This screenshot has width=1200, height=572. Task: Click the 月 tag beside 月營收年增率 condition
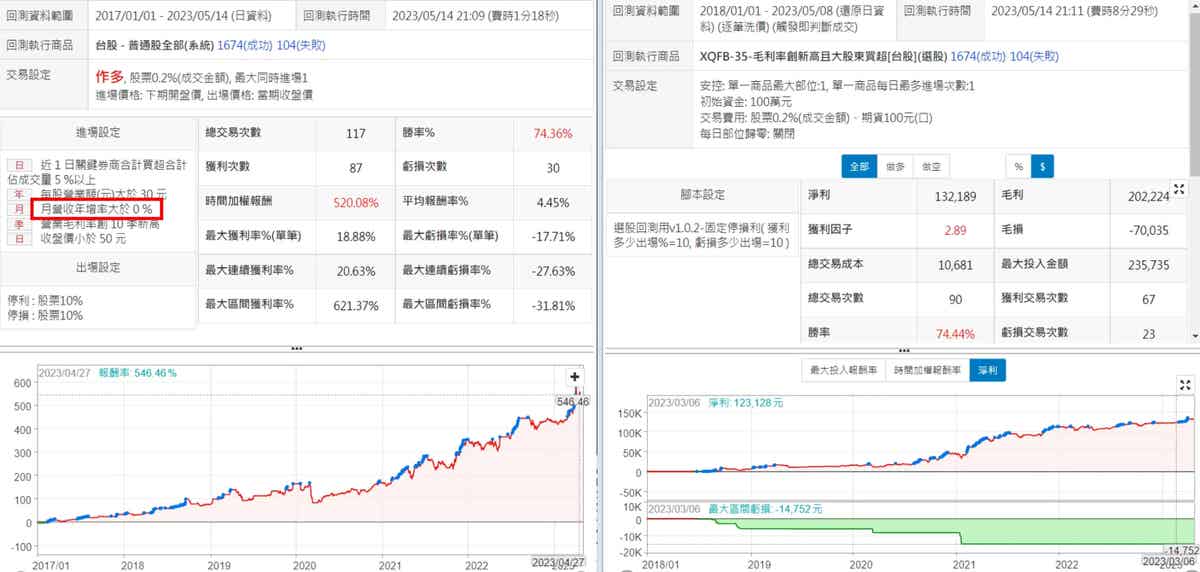pos(17,209)
